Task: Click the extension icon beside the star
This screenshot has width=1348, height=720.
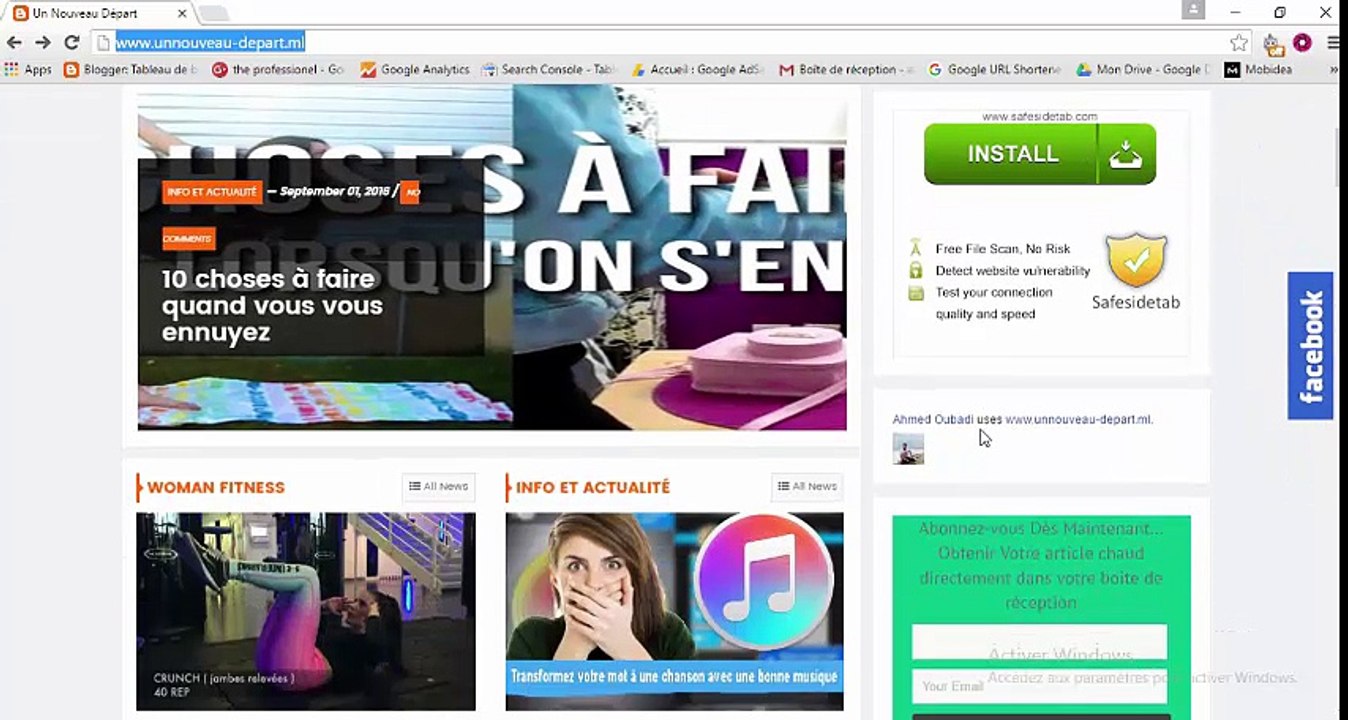Action: coord(1272,43)
